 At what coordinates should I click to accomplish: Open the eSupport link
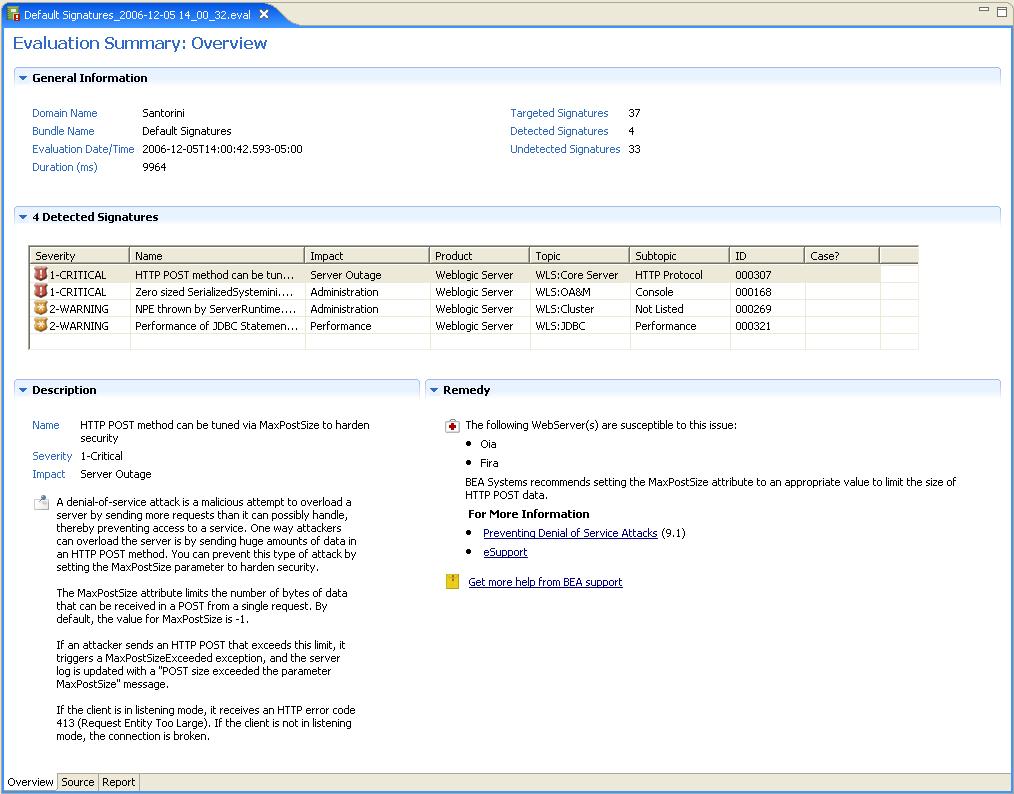pyautogui.click(x=505, y=552)
